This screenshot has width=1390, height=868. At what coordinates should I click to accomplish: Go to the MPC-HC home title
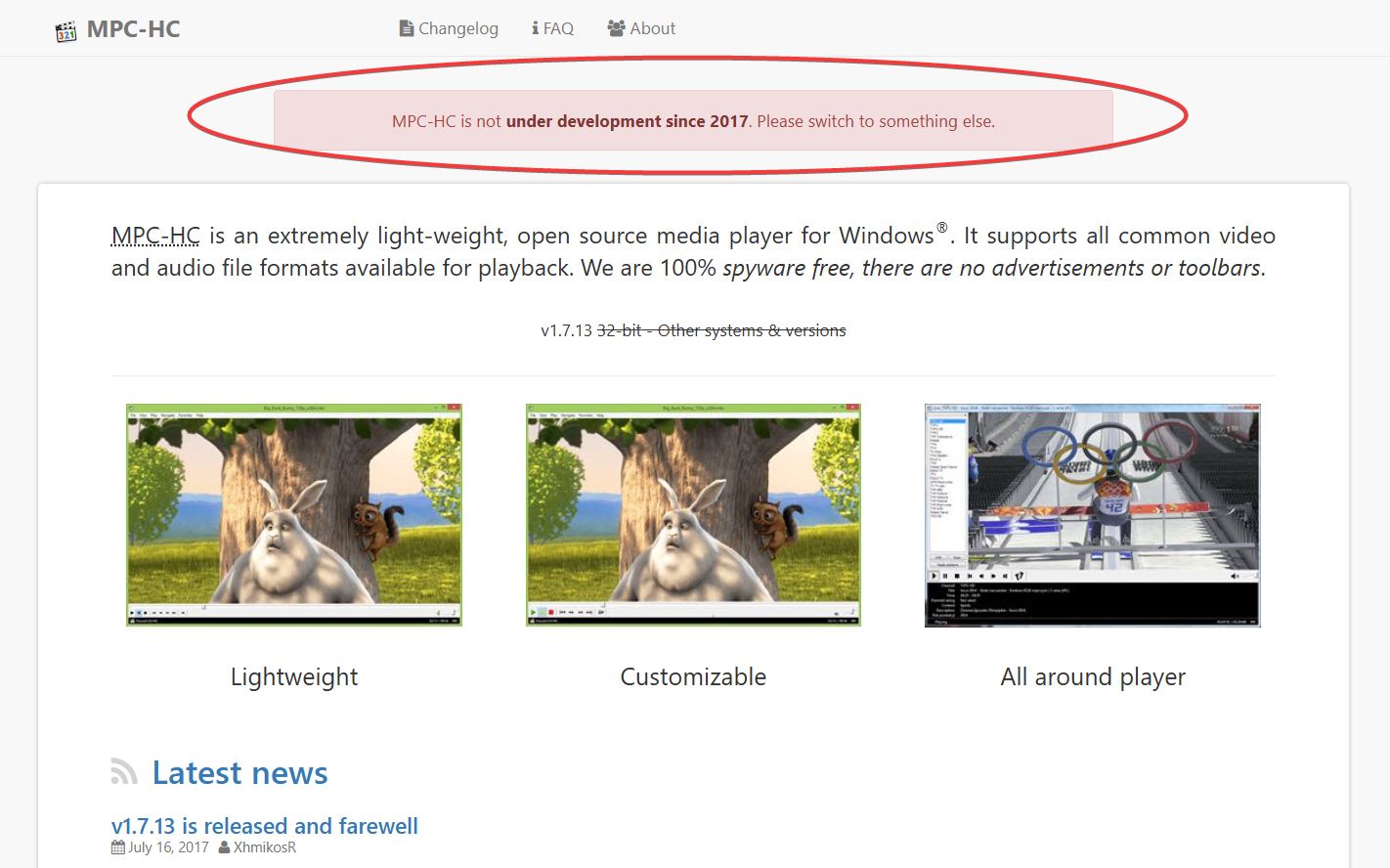pyautogui.click(x=133, y=29)
